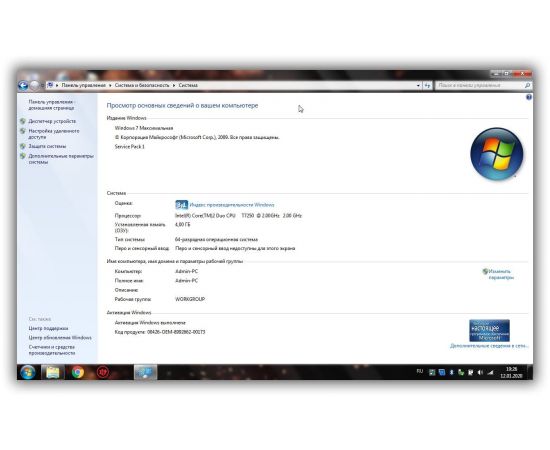The image size is (550, 450).
Task: Open Action Center flag tray icon
Action: click(x=470, y=372)
